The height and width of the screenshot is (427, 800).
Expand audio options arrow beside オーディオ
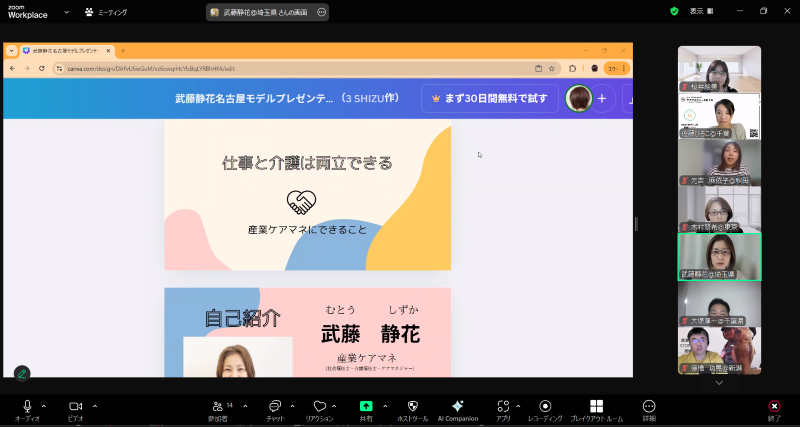pyautogui.click(x=43, y=406)
